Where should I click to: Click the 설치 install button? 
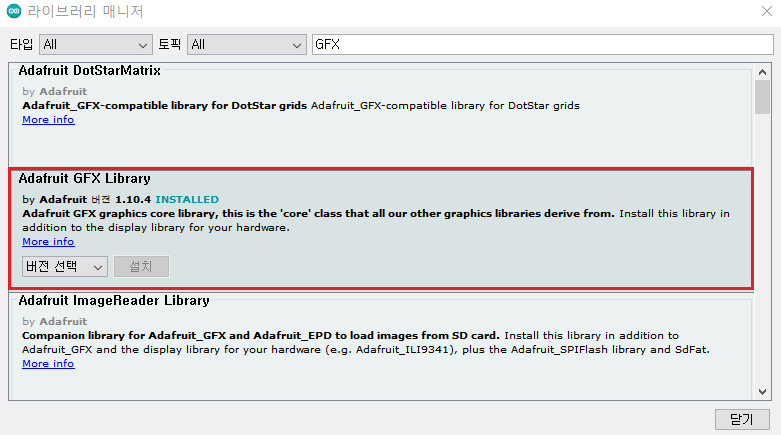coord(141,267)
